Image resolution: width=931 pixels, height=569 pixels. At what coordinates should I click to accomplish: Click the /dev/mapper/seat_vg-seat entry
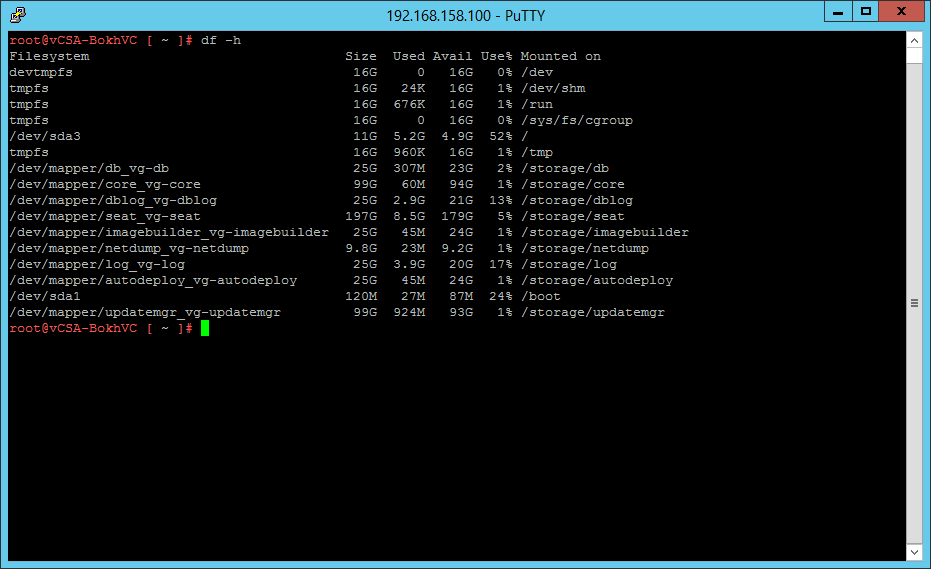(x=105, y=216)
